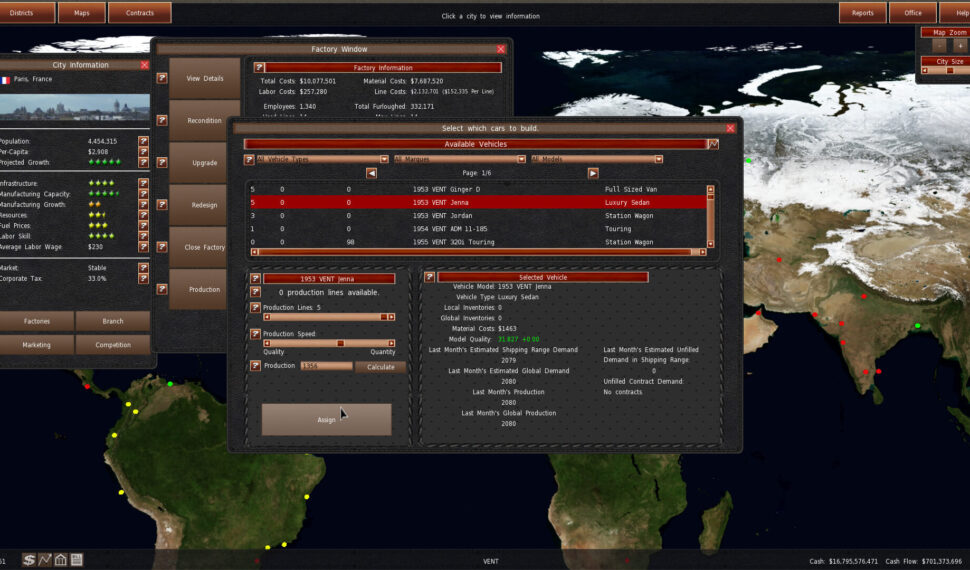Open the Reports menu
970x570 pixels.
pos(862,13)
